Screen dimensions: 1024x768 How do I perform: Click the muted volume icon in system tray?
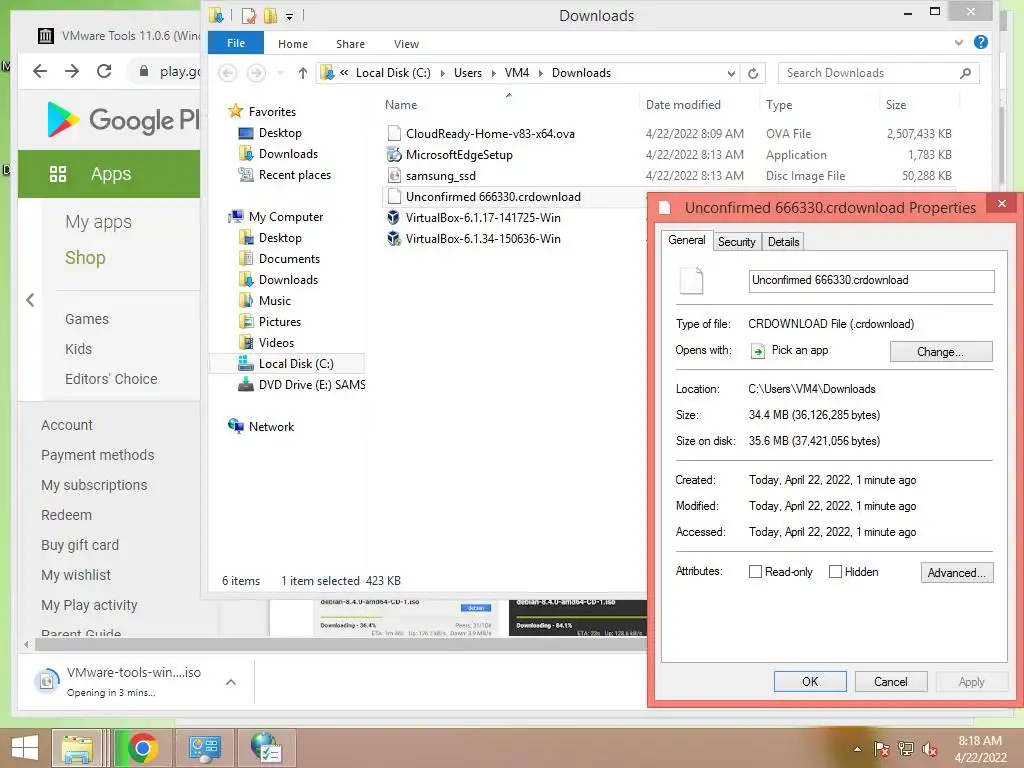930,749
